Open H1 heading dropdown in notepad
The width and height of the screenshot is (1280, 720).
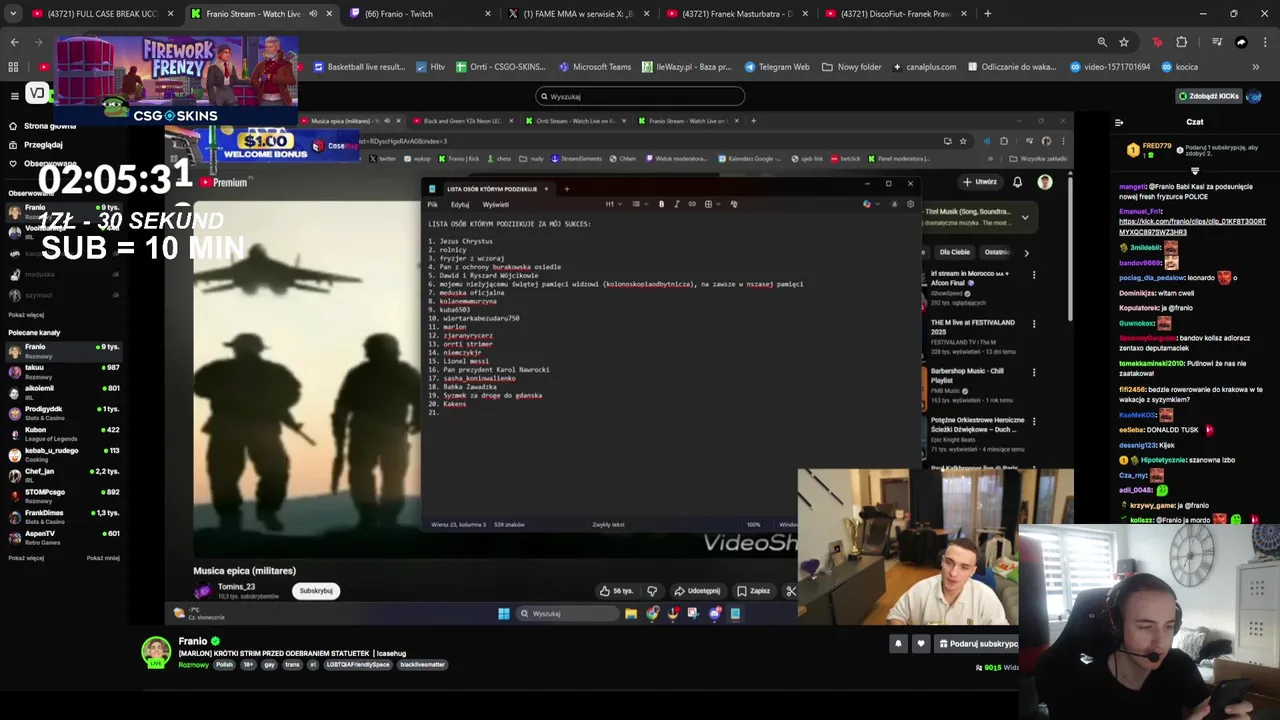pos(611,204)
